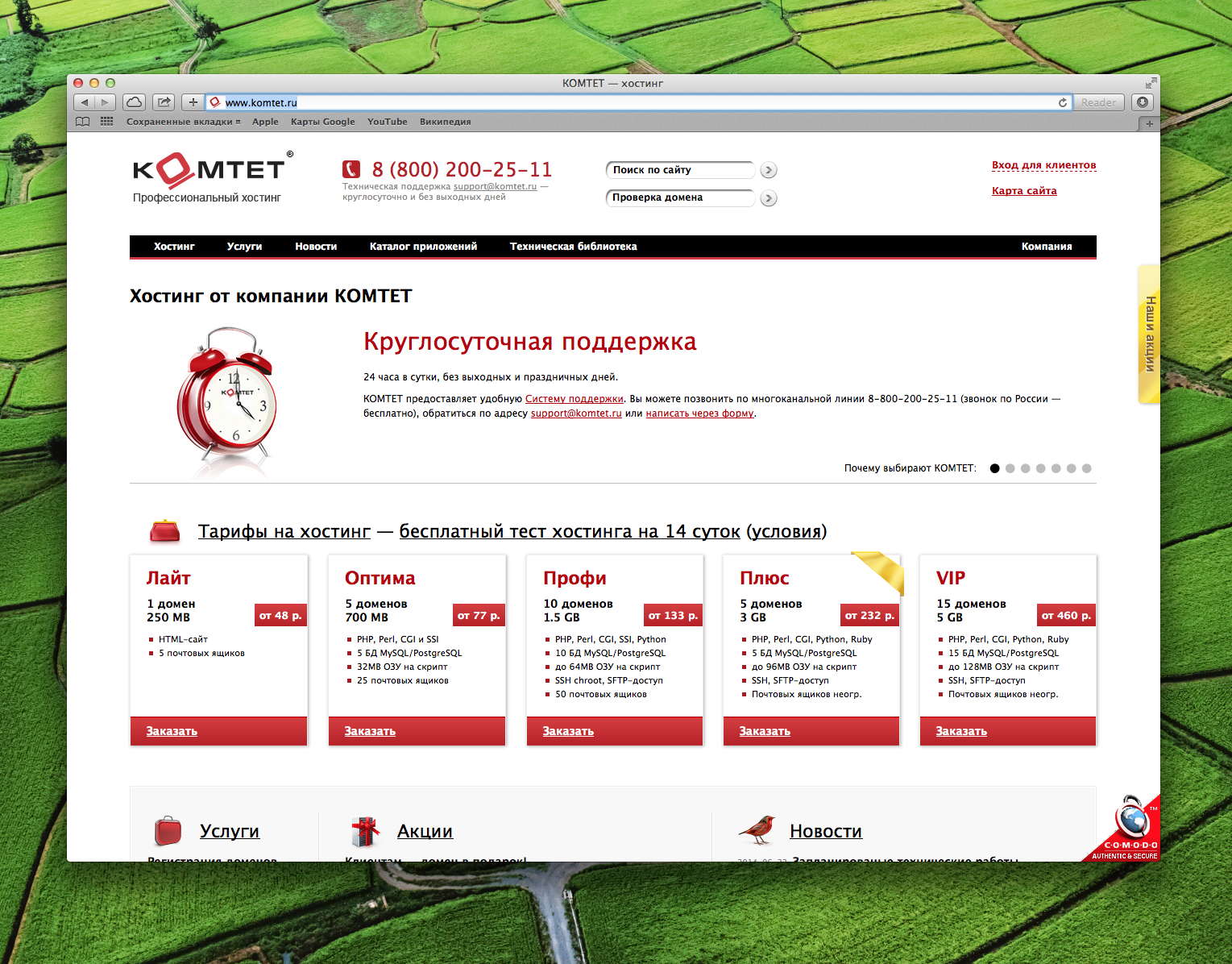The image size is (1232, 964).
Task: Open the условия link
Action: click(786, 532)
